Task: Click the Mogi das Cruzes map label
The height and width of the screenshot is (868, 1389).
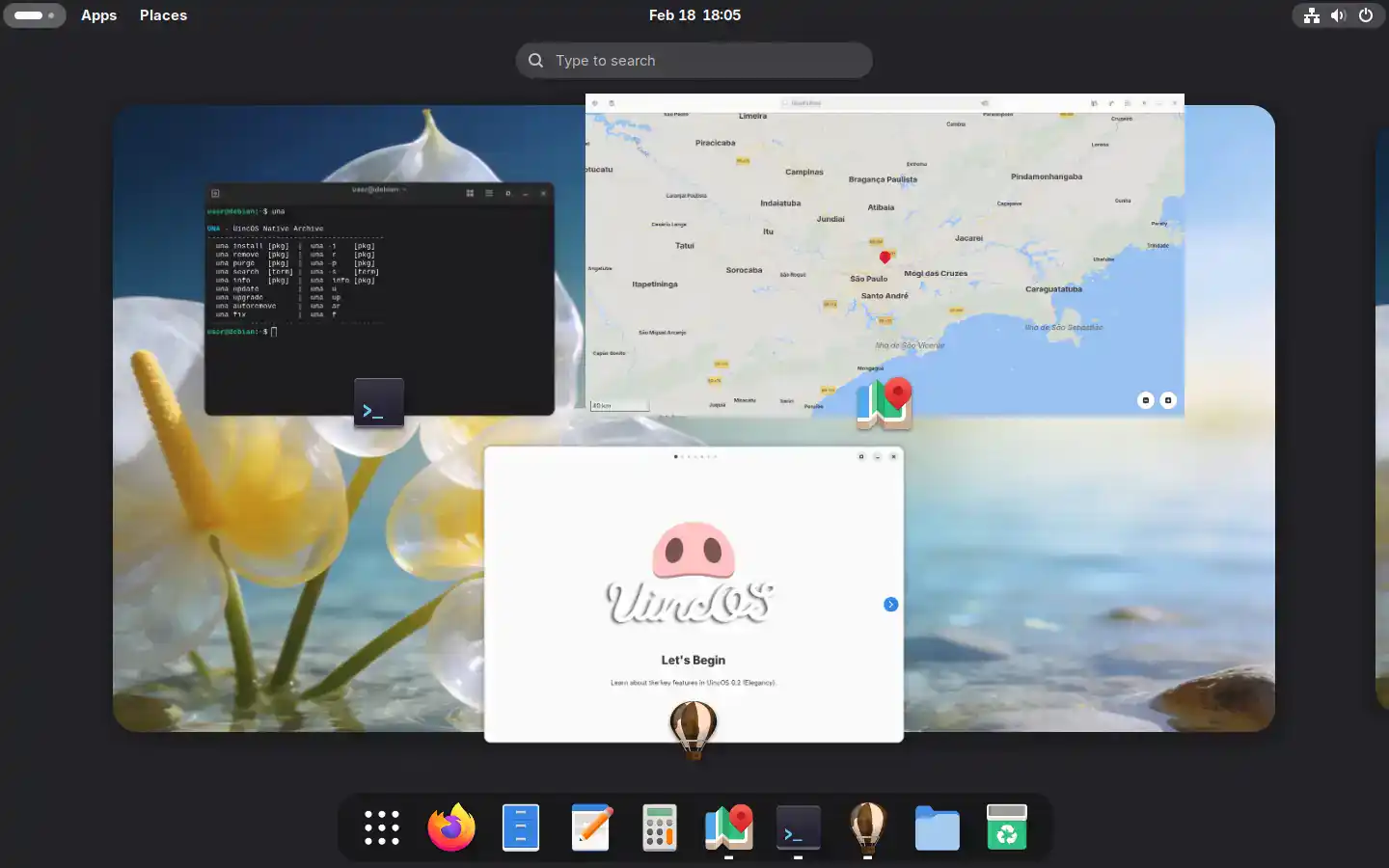Action: pyautogui.click(x=936, y=274)
